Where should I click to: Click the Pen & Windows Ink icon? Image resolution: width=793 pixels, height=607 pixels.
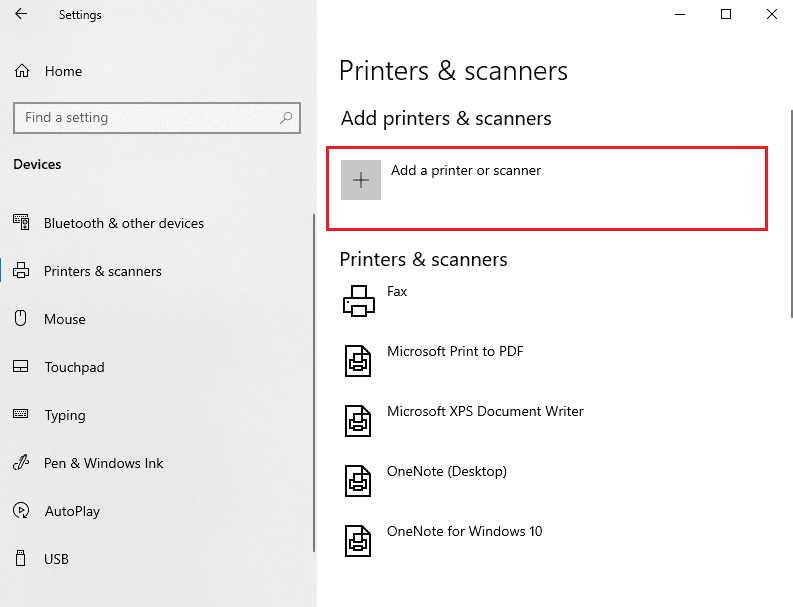coord(21,462)
